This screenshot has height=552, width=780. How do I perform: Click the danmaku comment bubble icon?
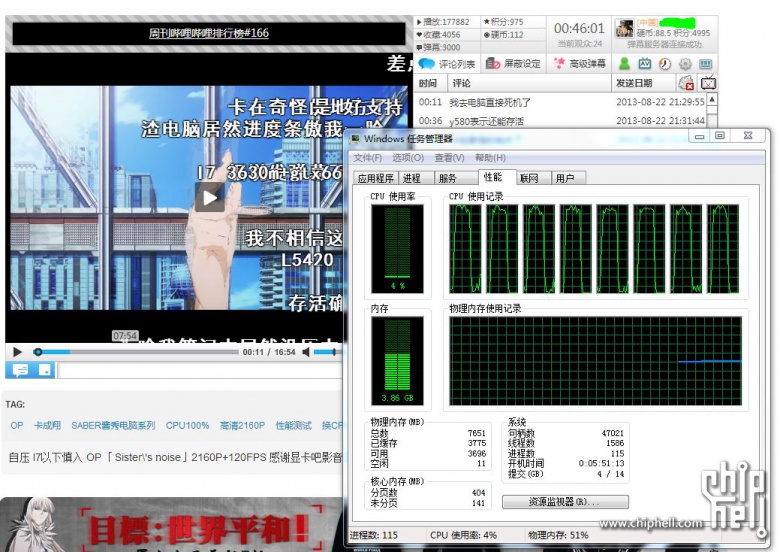pyautogui.click(x=20, y=370)
